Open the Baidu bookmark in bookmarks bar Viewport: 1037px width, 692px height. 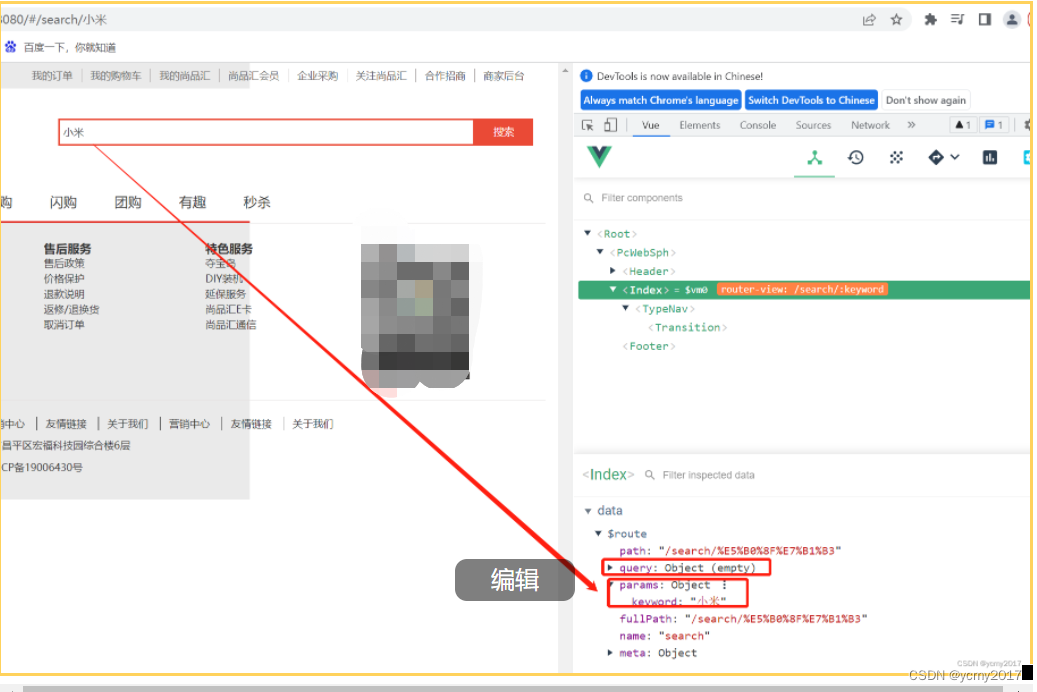coord(60,47)
